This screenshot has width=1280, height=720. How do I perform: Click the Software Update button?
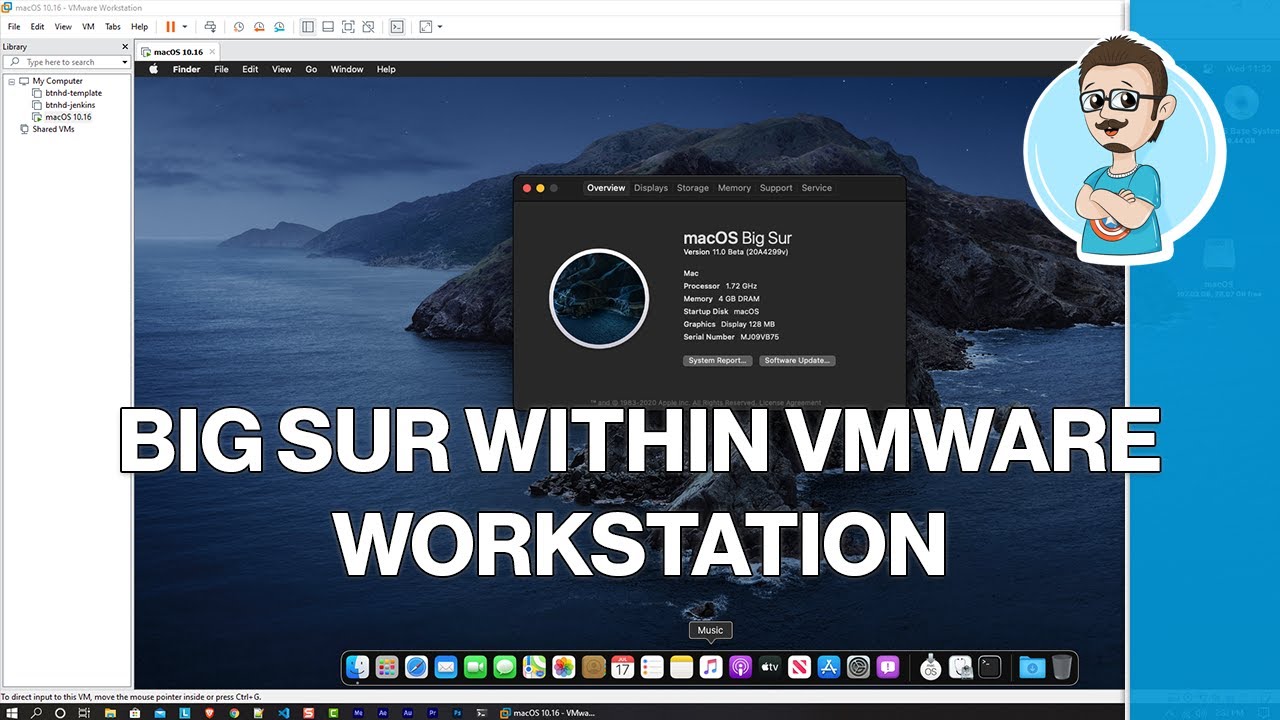[797, 360]
